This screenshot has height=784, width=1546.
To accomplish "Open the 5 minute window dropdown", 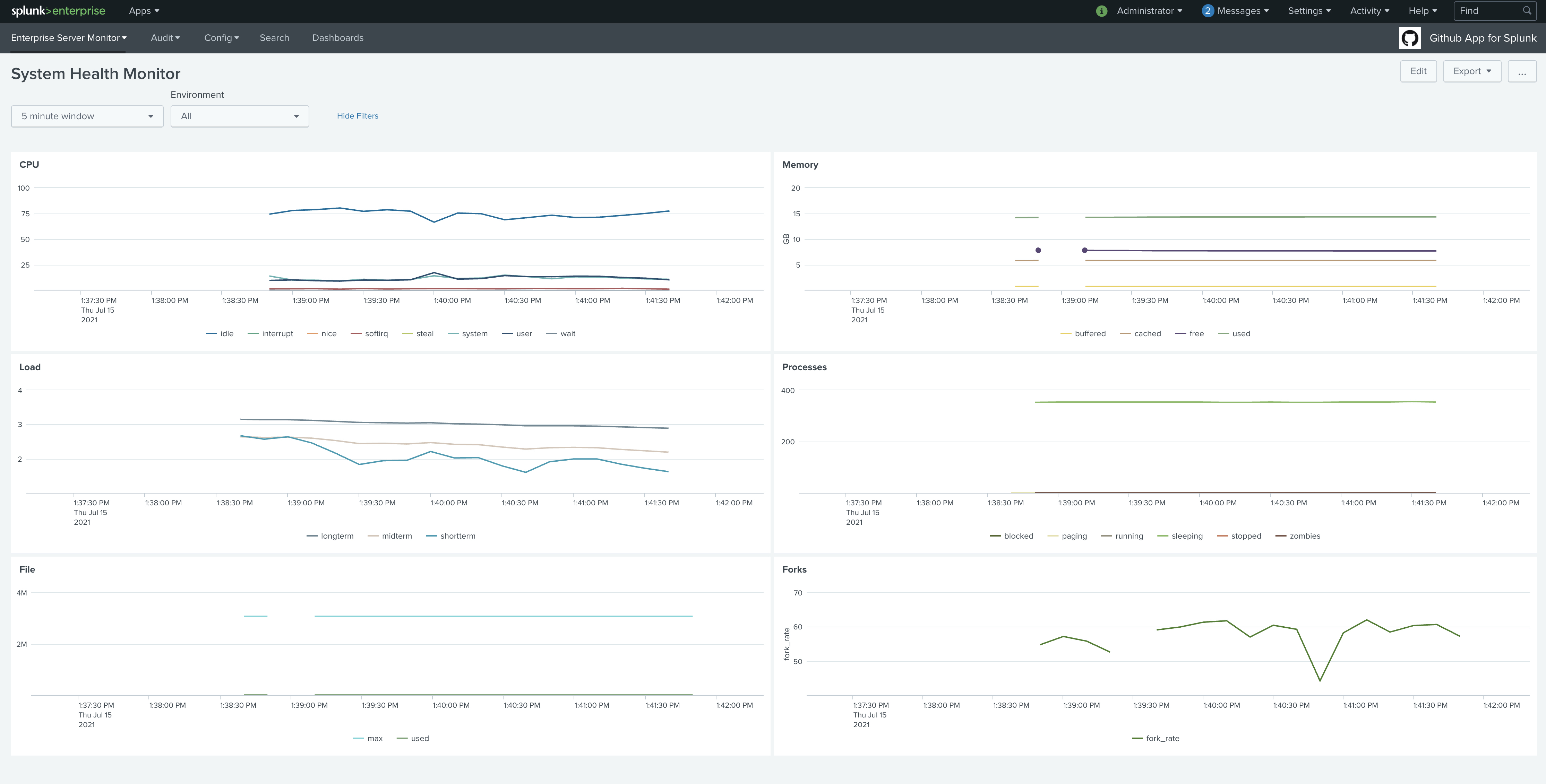I will (x=87, y=116).
